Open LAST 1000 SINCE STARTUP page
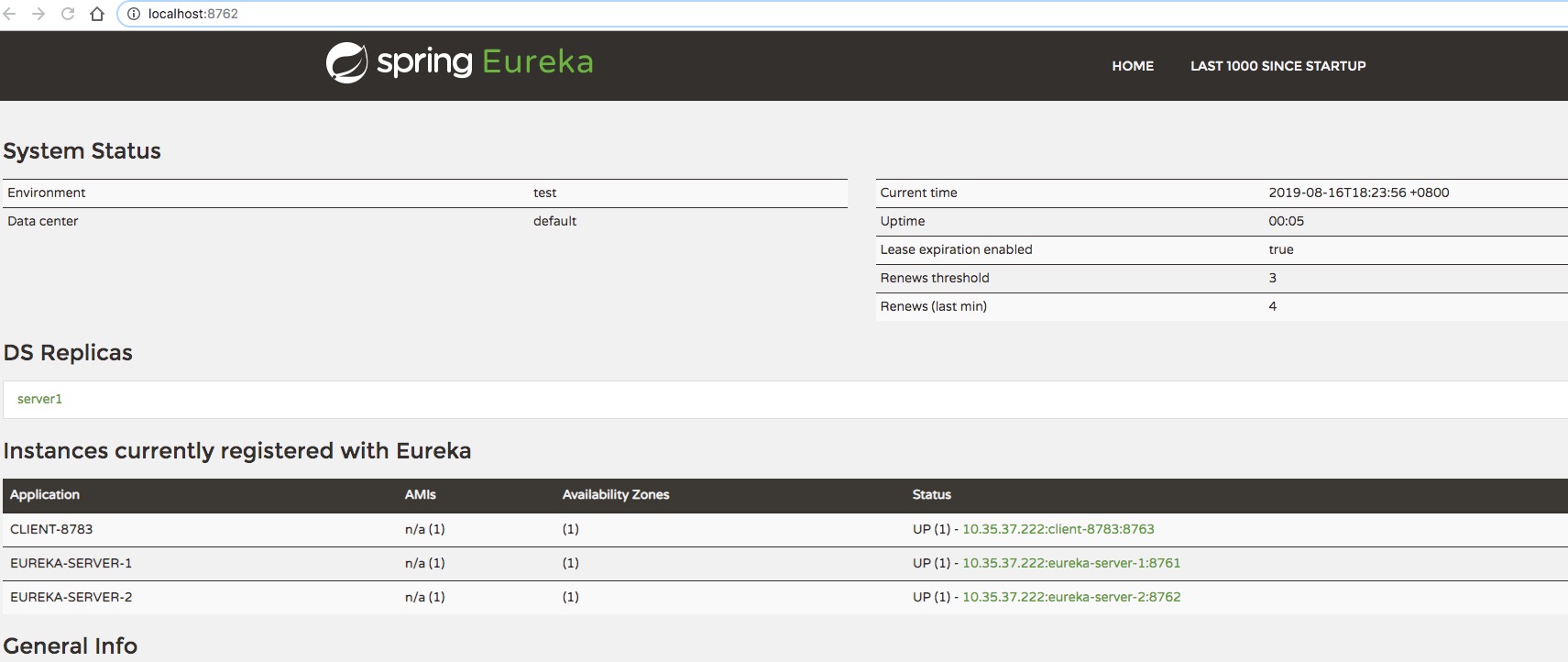The width and height of the screenshot is (1568, 662). tap(1277, 66)
